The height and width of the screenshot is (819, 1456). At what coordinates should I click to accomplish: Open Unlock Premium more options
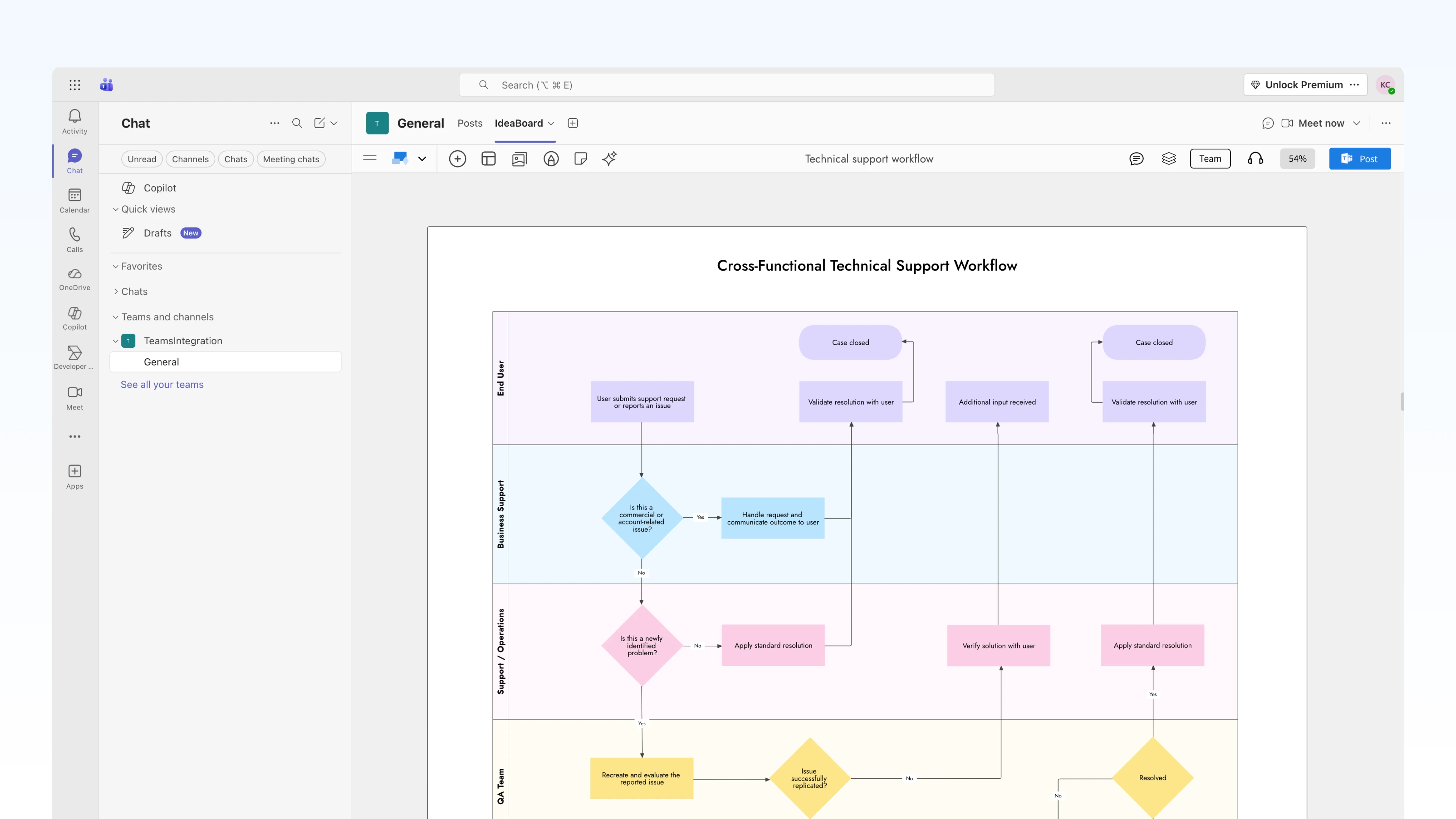click(x=1354, y=85)
